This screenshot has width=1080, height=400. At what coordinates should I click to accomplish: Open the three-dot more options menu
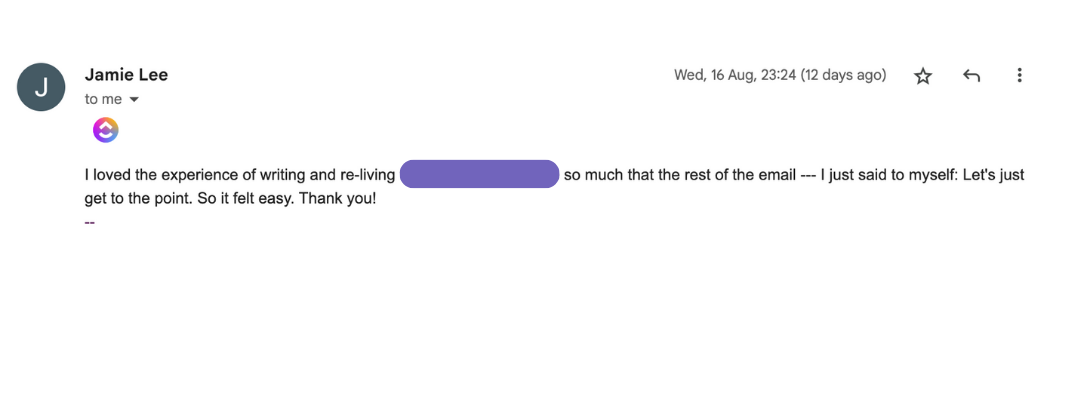click(x=1019, y=76)
